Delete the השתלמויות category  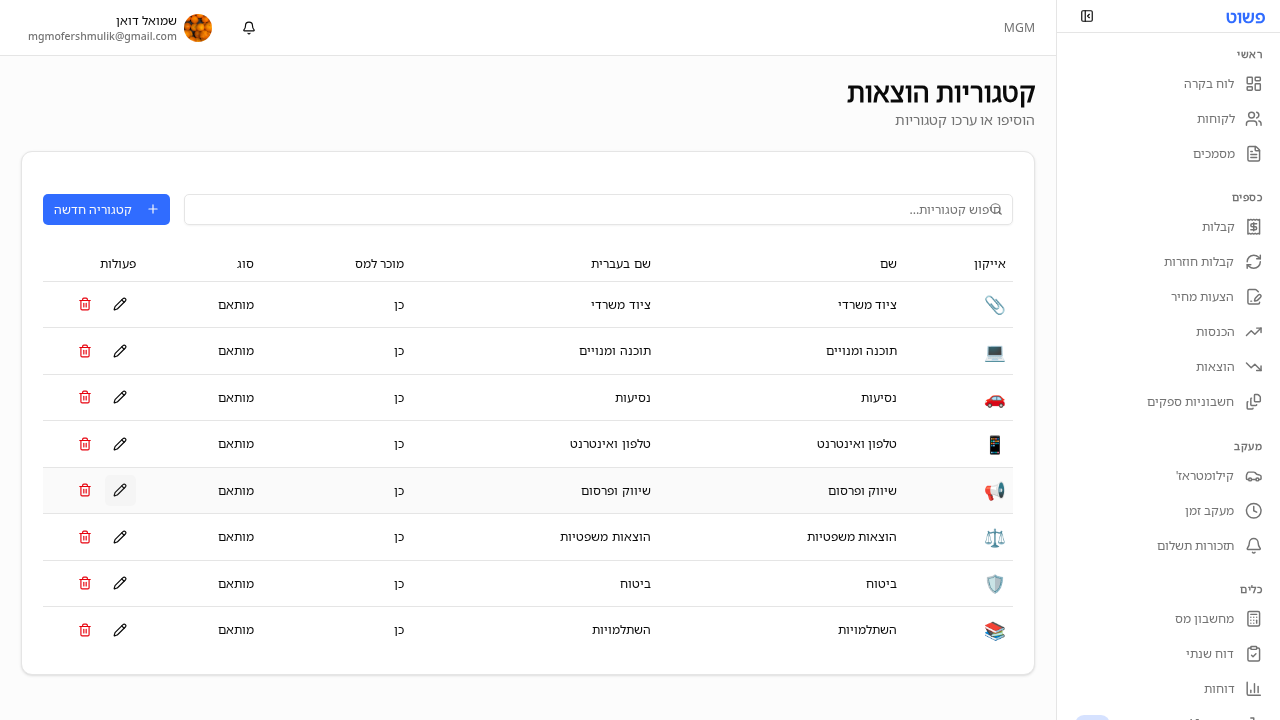[x=85, y=630]
